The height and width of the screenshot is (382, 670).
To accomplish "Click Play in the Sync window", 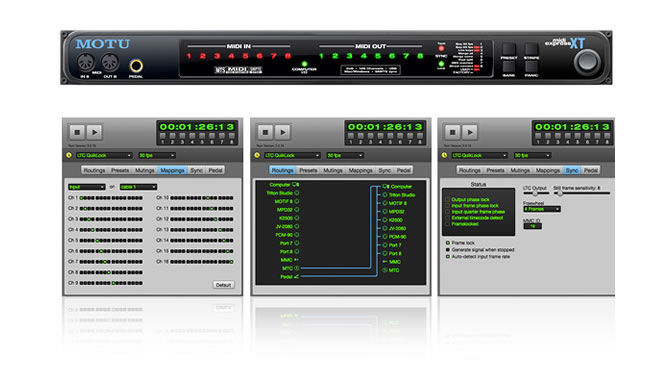I will pyautogui.click(x=470, y=132).
